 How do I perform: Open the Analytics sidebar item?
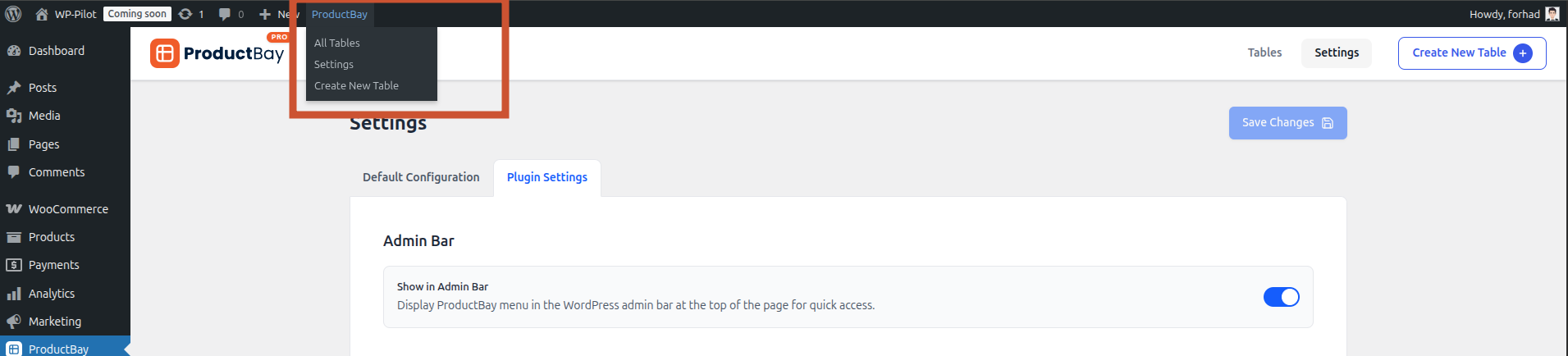click(51, 294)
